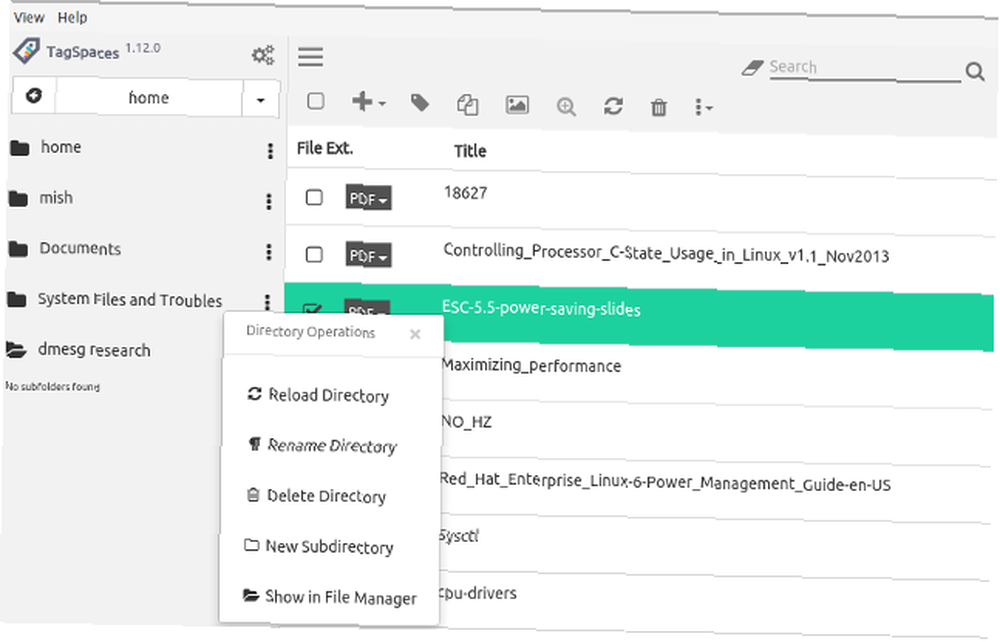Open PDF dropdown for ESC-5.5-power-saving-slides
Viewport: 1000px width, 642px height.
[x=367, y=308]
